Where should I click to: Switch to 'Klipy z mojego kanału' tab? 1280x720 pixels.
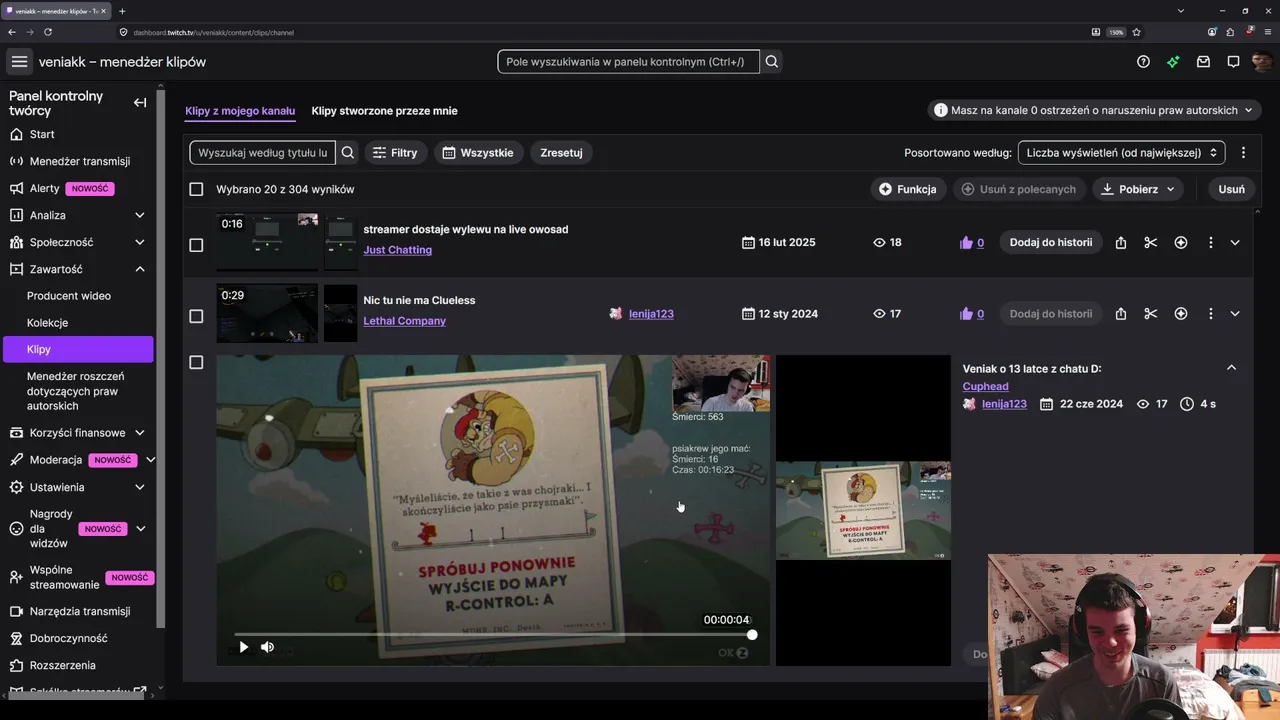pyautogui.click(x=240, y=111)
